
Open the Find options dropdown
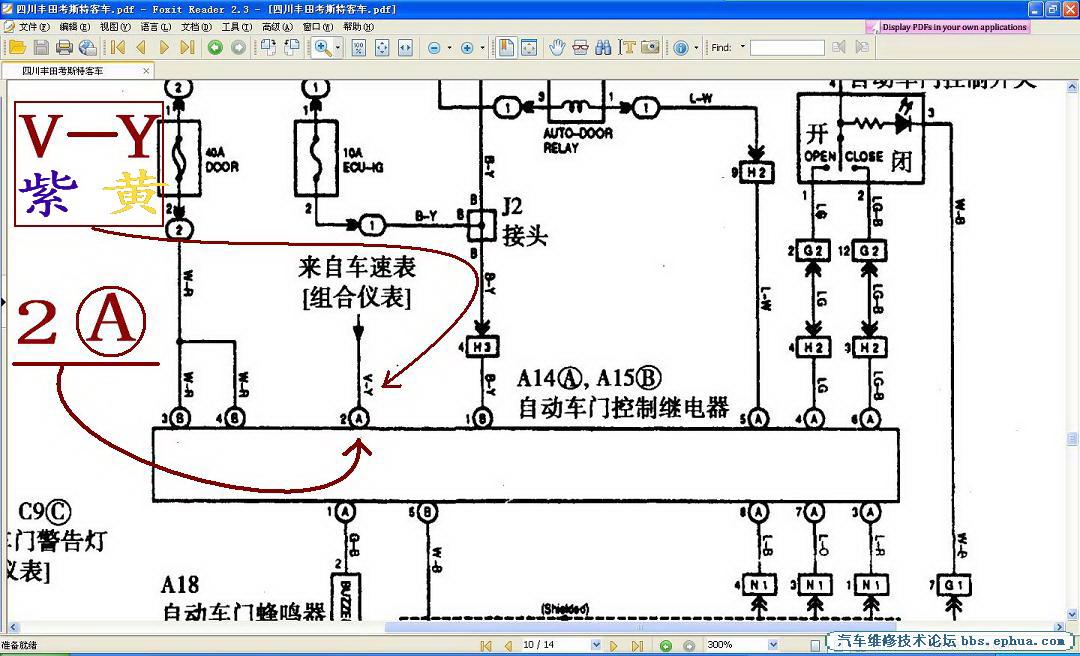tap(742, 47)
